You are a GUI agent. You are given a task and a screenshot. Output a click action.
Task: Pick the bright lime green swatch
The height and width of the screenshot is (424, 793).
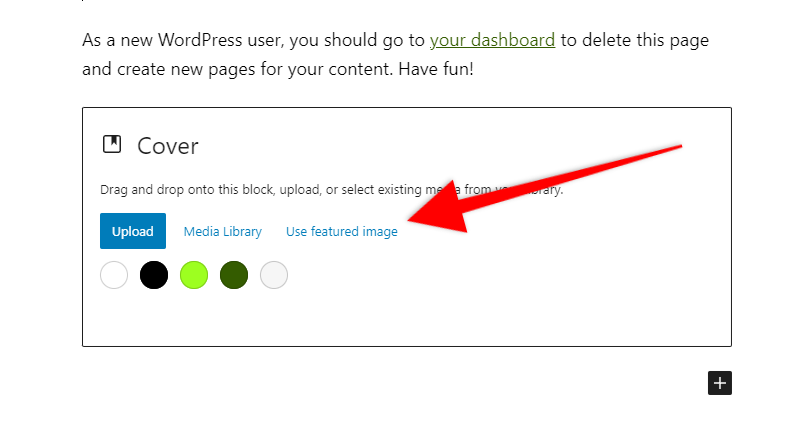click(194, 275)
